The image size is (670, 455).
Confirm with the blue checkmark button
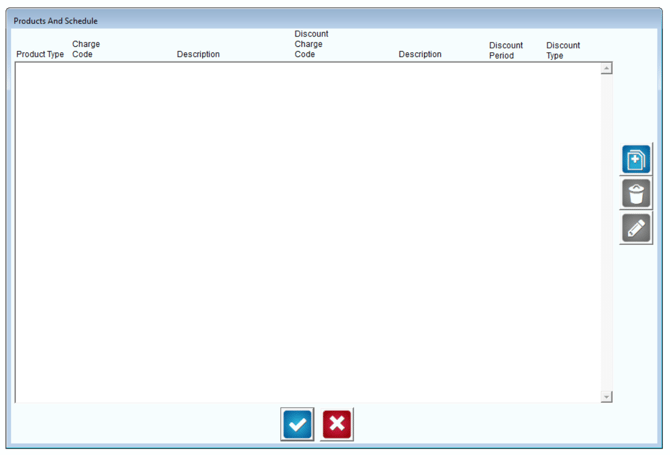(x=297, y=424)
